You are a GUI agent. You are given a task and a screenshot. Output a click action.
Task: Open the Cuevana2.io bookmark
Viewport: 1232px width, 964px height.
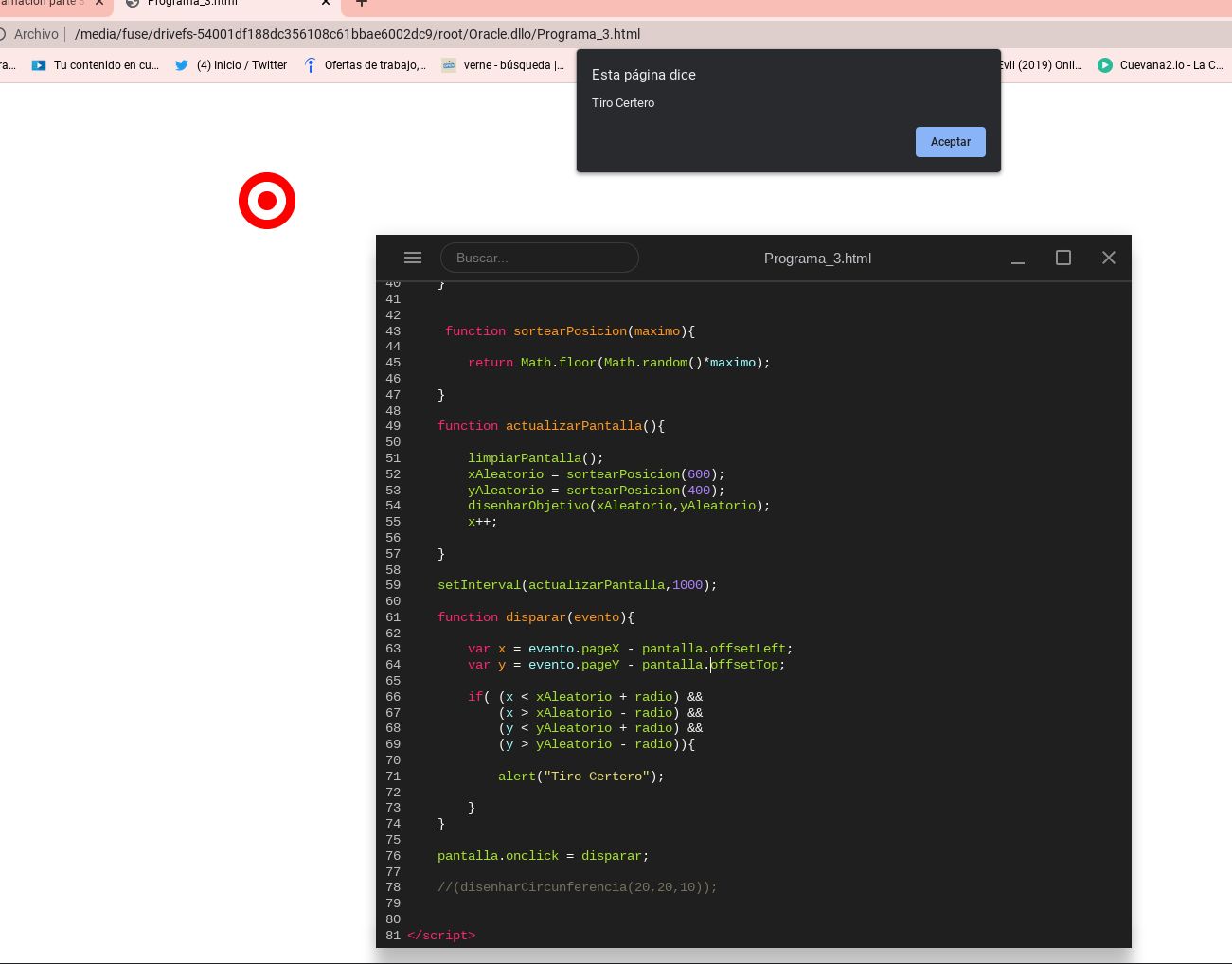tap(1160, 65)
